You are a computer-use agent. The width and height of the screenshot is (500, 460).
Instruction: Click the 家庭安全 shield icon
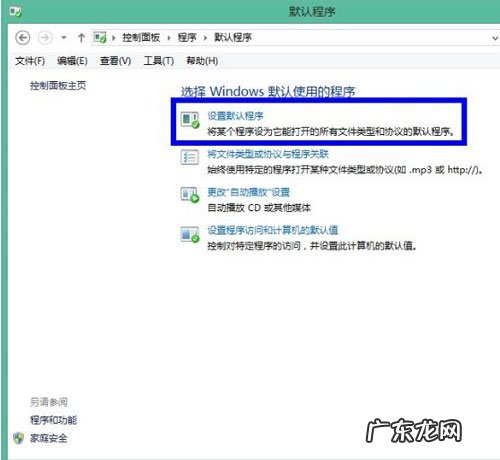click(19, 438)
